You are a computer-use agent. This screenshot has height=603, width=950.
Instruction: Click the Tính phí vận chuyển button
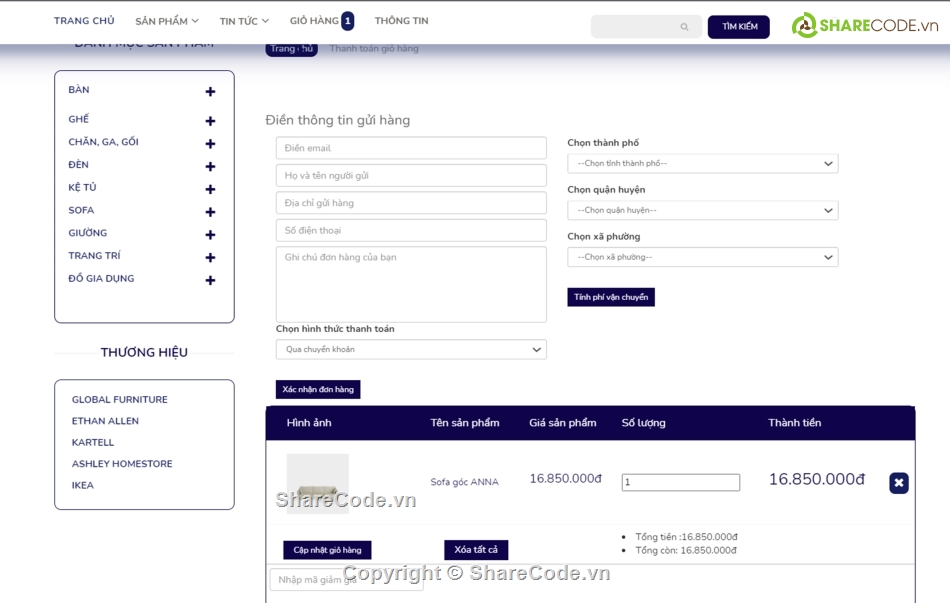(611, 297)
